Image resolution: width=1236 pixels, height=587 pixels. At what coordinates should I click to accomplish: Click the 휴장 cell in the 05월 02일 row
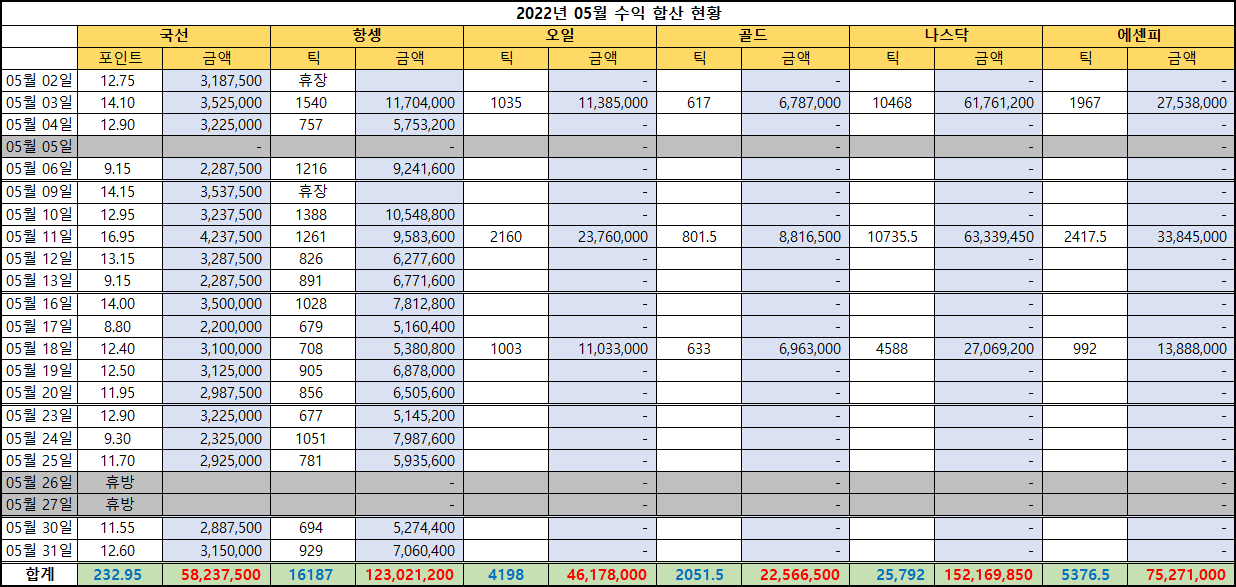coord(312,80)
